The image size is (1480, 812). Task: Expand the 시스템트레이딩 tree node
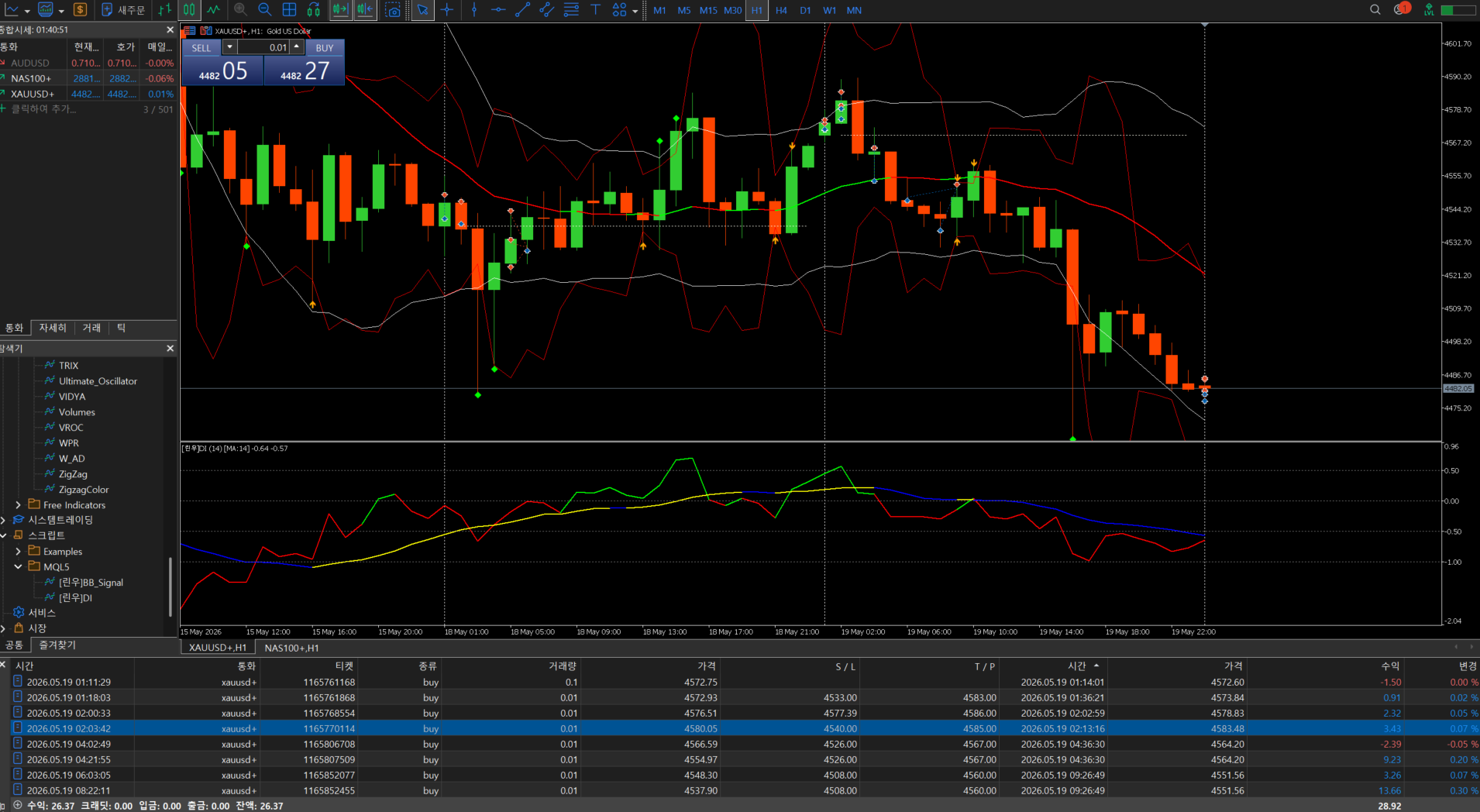[3, 520]
